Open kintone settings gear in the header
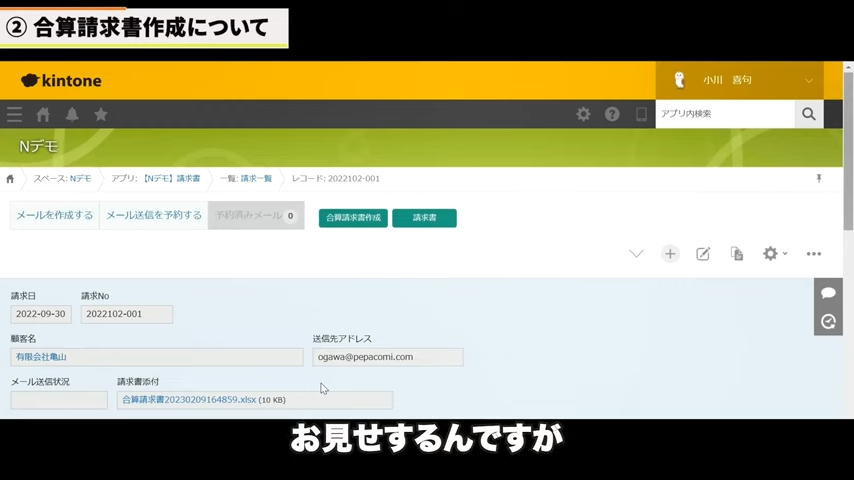The image size is (854, 480). [583, 114]
